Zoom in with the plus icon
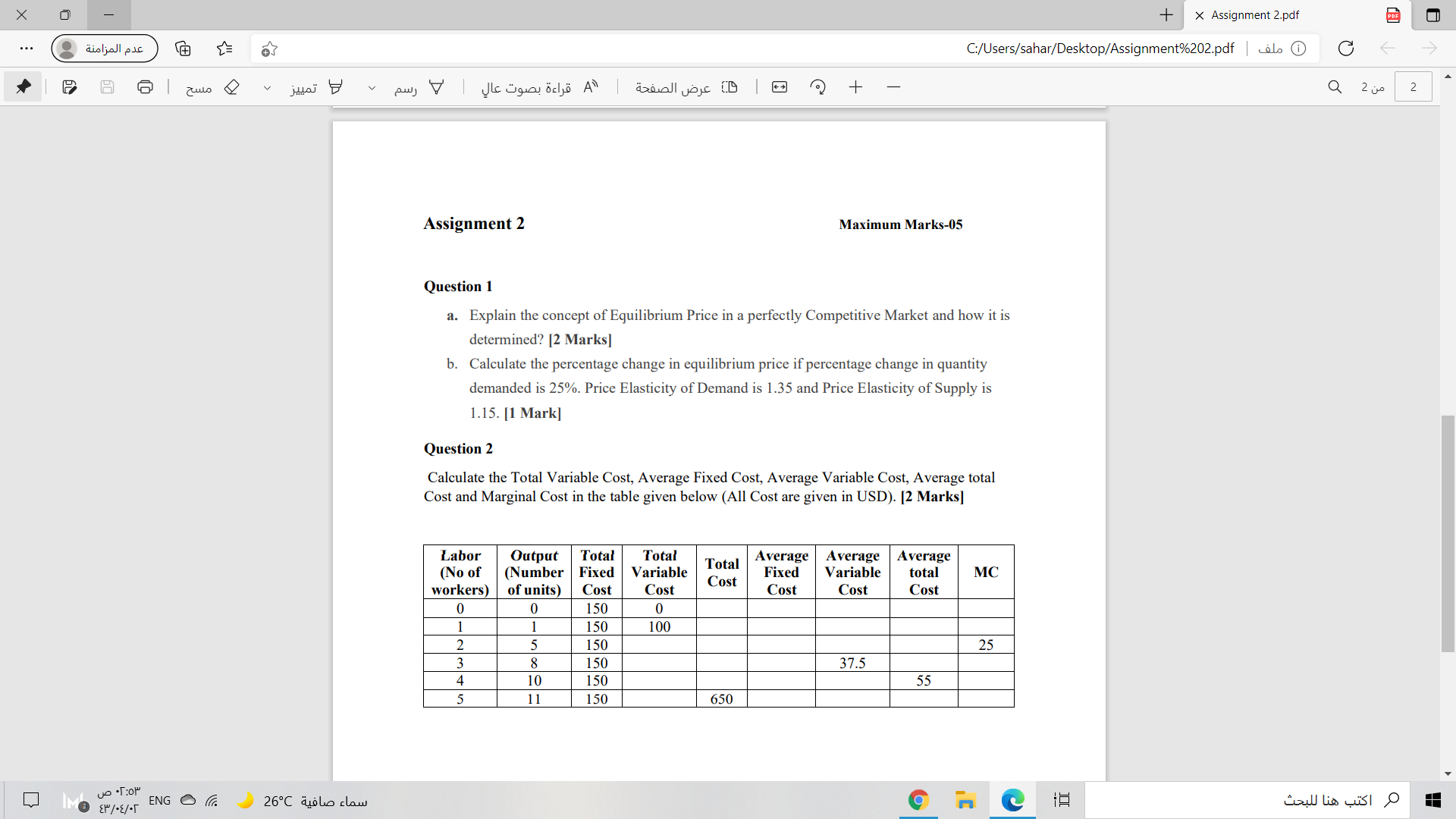 point(855,87)
